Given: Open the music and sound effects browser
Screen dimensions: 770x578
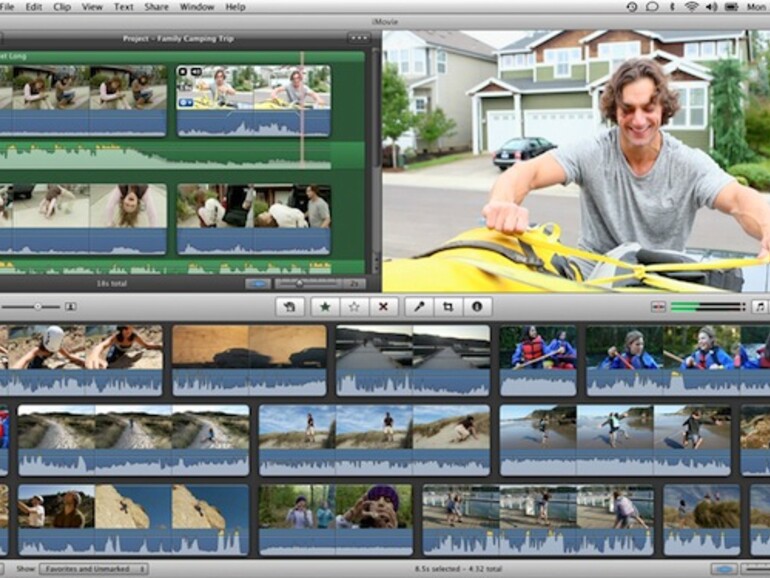Looking at the screenshot, I should click(759, 307).
